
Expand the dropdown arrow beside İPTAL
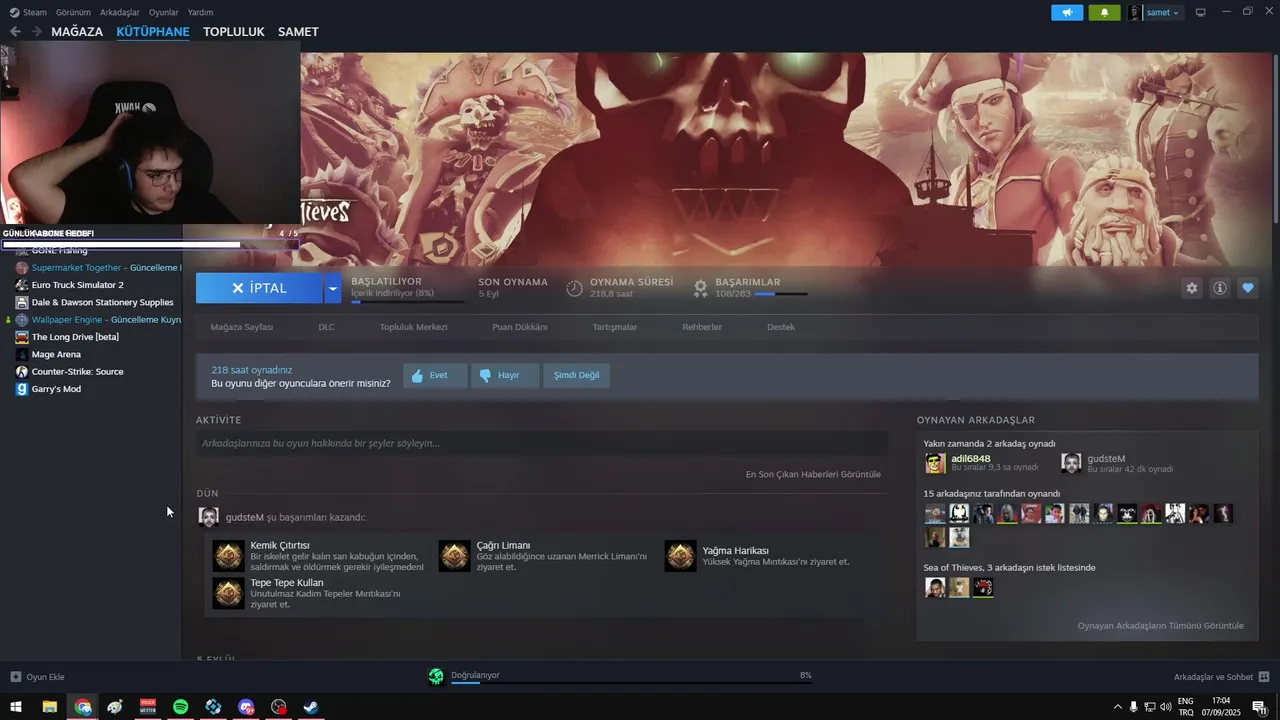click(333, 288)
